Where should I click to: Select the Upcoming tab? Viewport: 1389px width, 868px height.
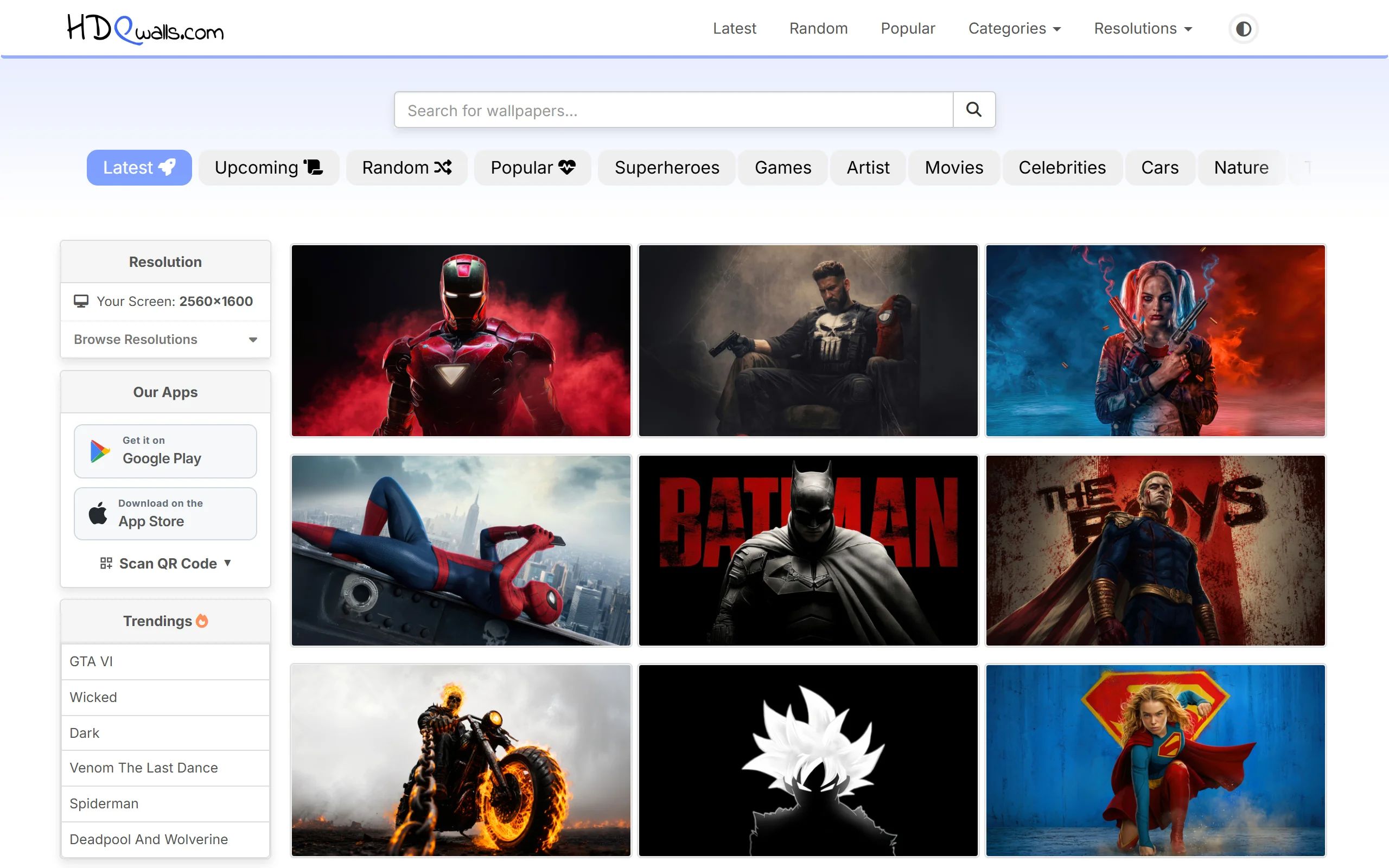tap(269, 168)
